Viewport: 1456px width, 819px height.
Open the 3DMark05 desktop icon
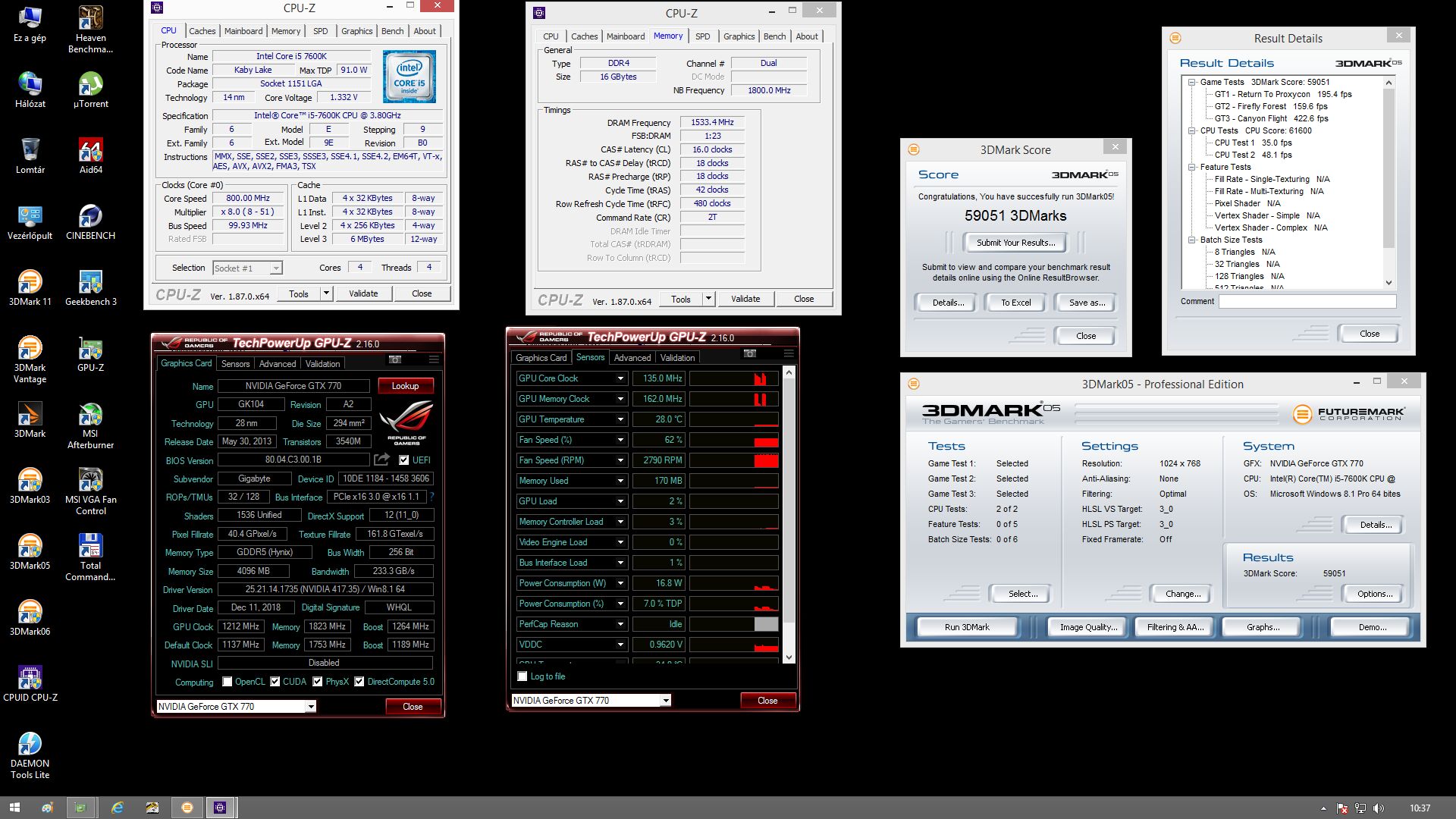click(x=30, y=552)
